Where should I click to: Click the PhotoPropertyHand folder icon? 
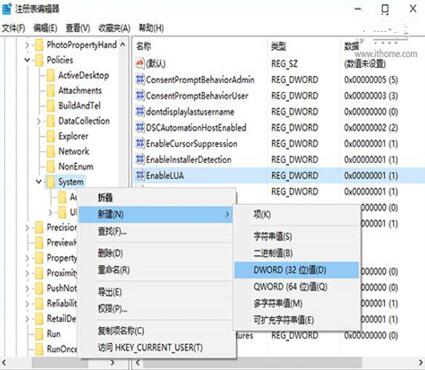point(39,45)
